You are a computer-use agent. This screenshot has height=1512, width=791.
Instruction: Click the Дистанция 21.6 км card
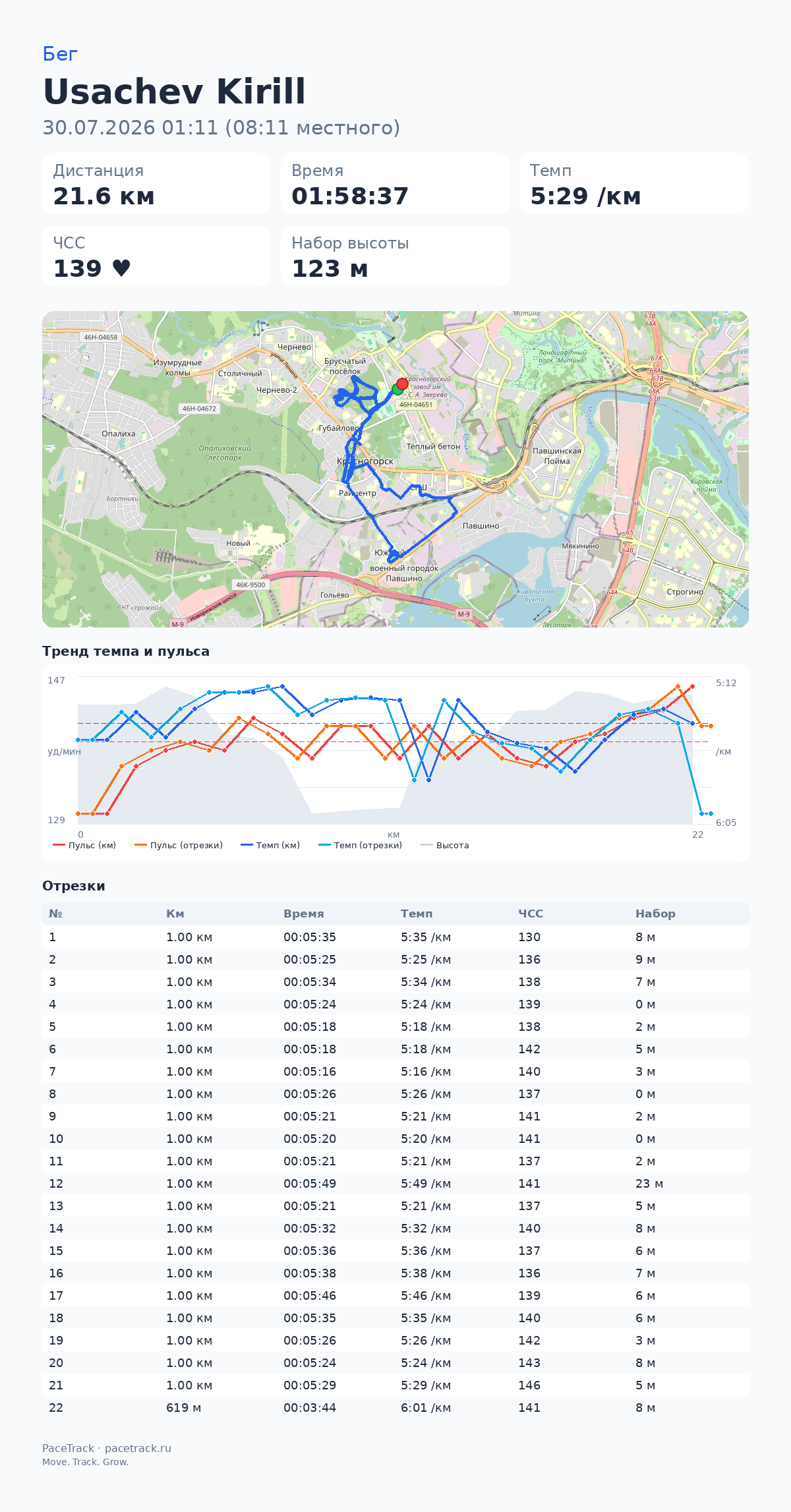click(156, 184)
